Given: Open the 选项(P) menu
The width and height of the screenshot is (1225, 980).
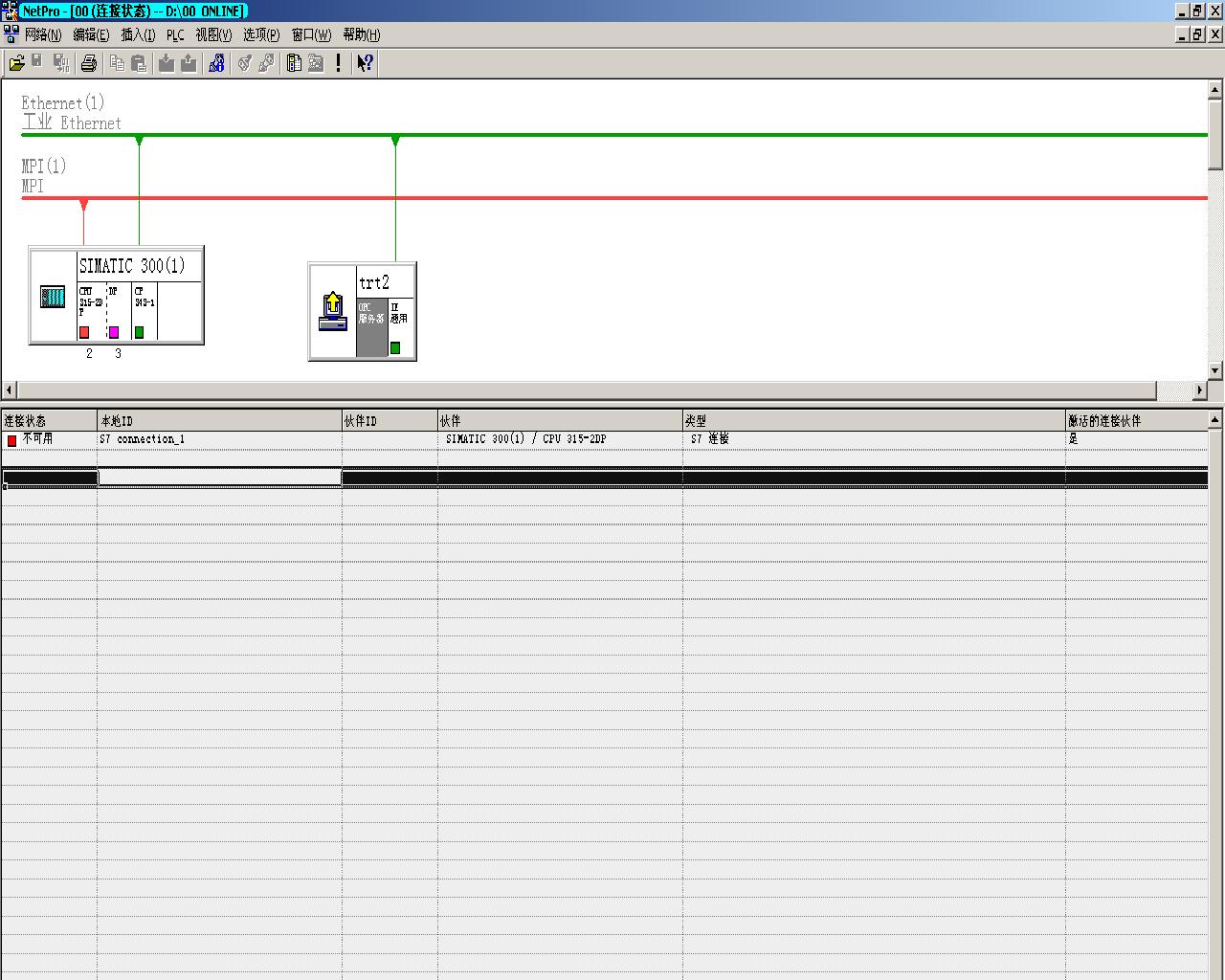Looking at the screenshot, I should 261,35.
